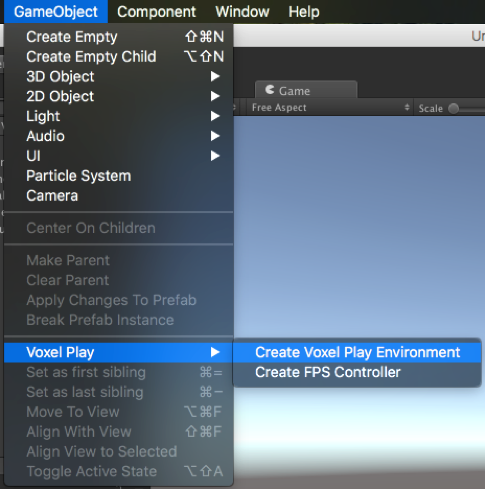The width and height of the screenshot is (485, 489).
Task: Switch to the Game tab
Action: pyautogui.click(x=306, y=90)
